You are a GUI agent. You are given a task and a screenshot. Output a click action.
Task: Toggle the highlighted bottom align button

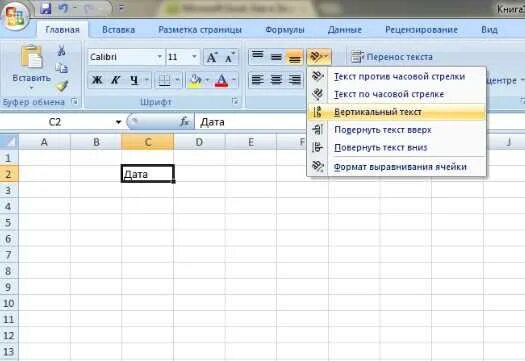(x=295, y=57)
